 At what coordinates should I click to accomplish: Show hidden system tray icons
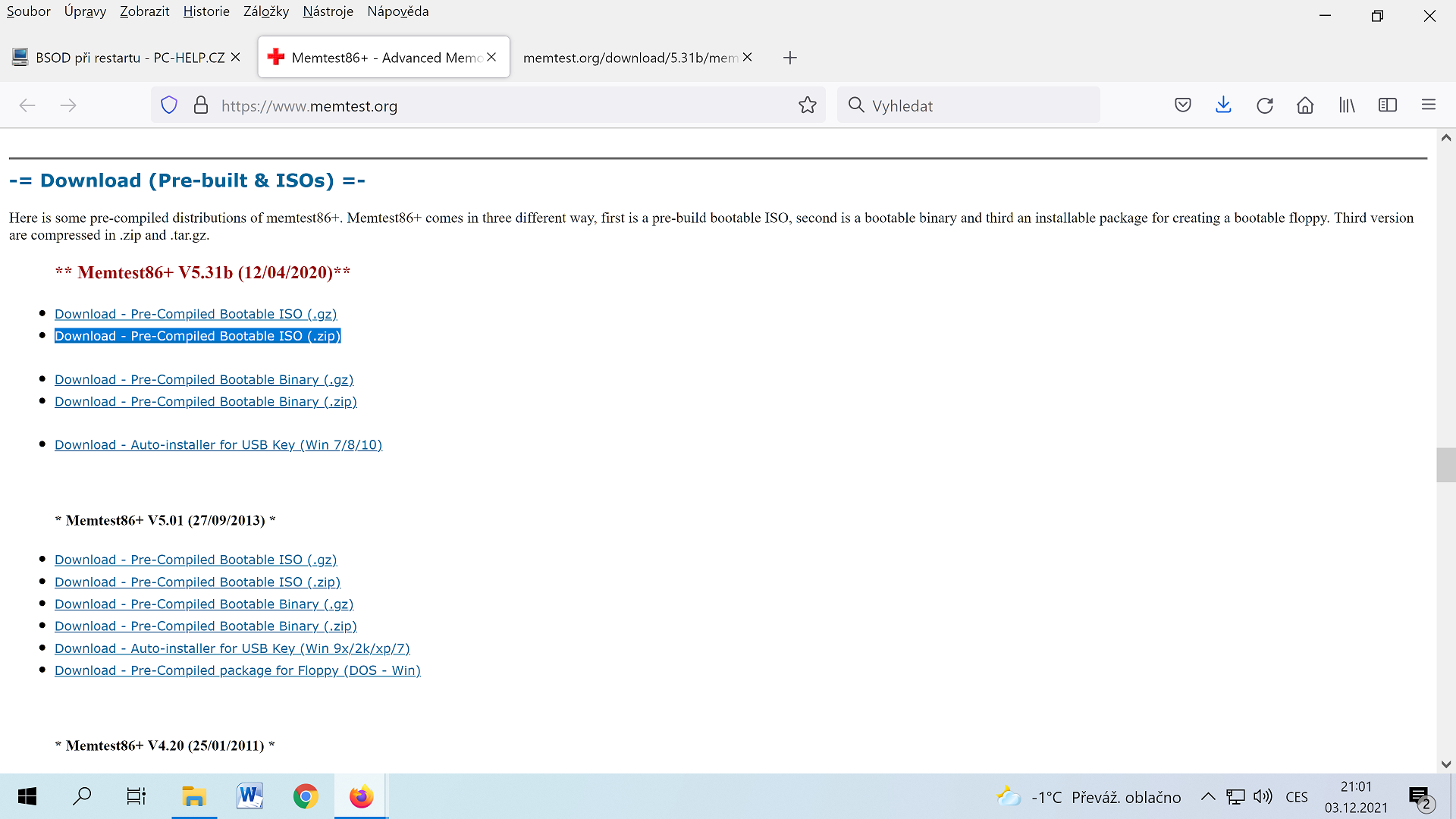pyautogui.click(x=1207, y=797)
